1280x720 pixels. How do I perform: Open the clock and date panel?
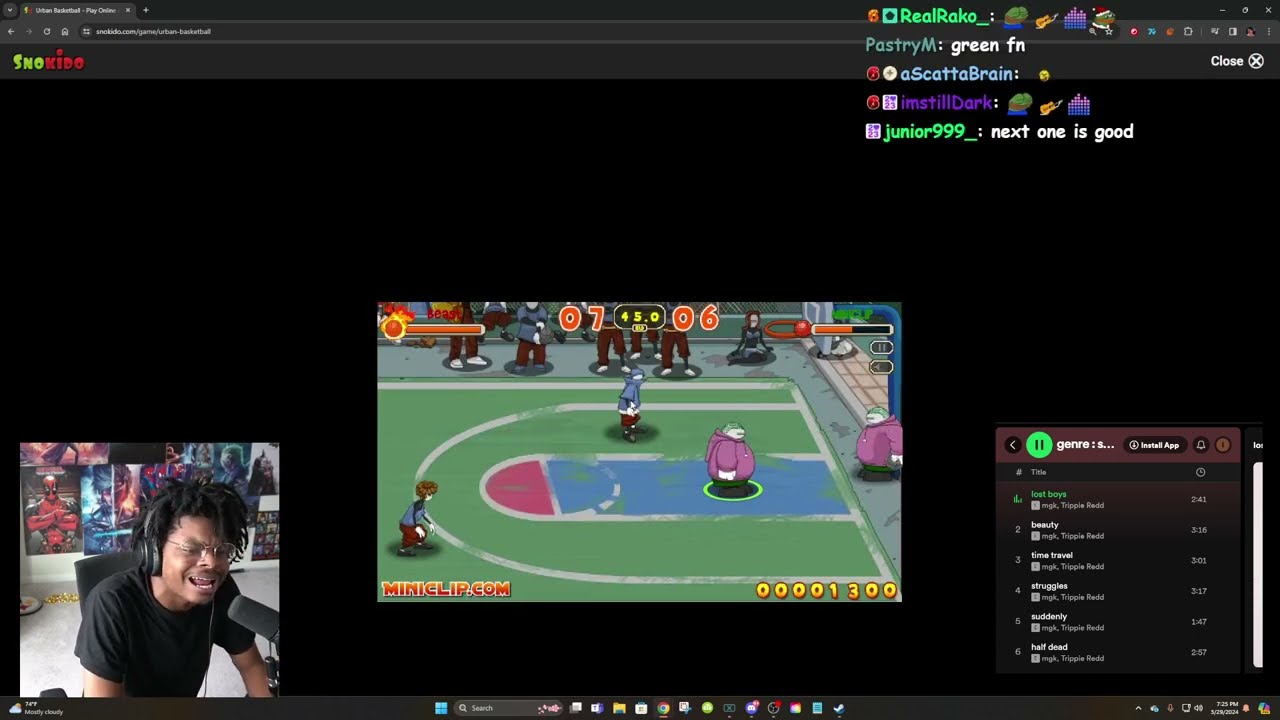coord(1224,708)
